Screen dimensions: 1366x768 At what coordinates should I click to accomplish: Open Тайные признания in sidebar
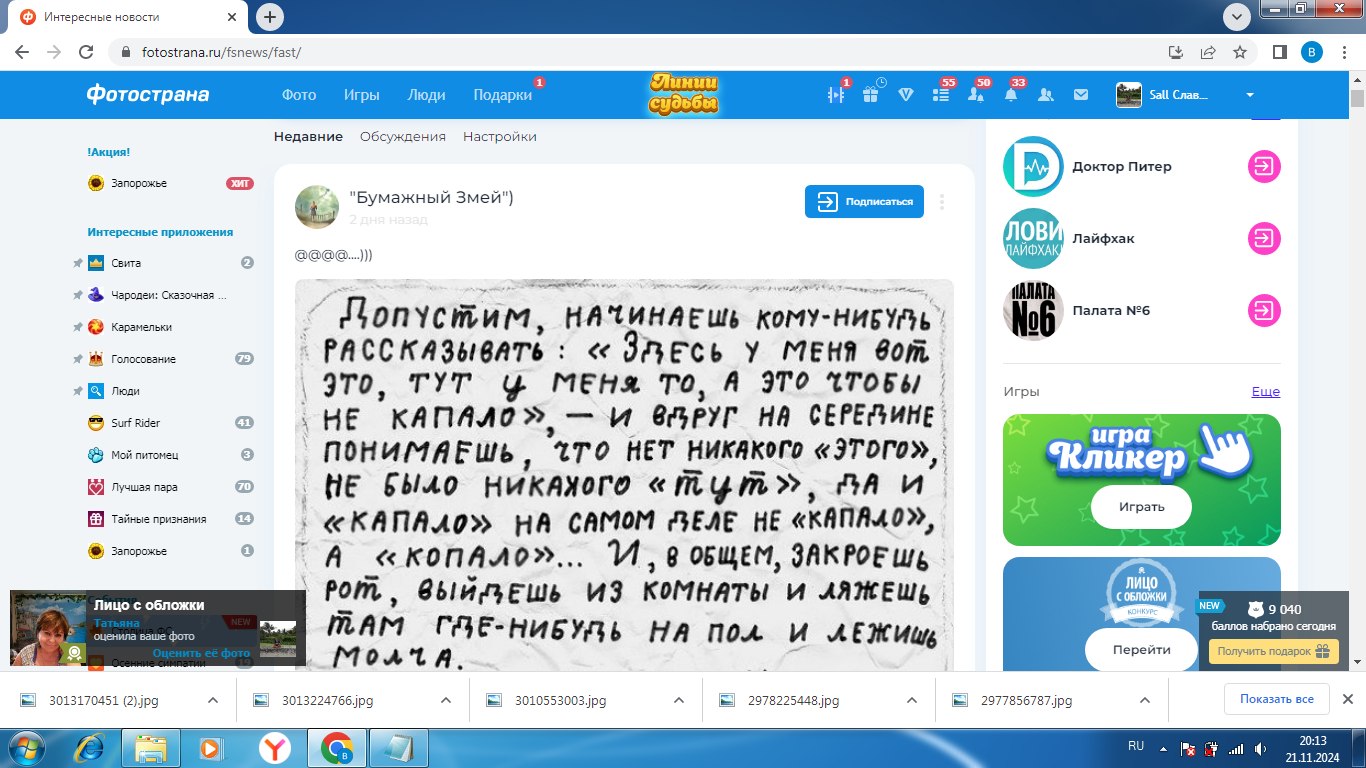pos(158,519)
